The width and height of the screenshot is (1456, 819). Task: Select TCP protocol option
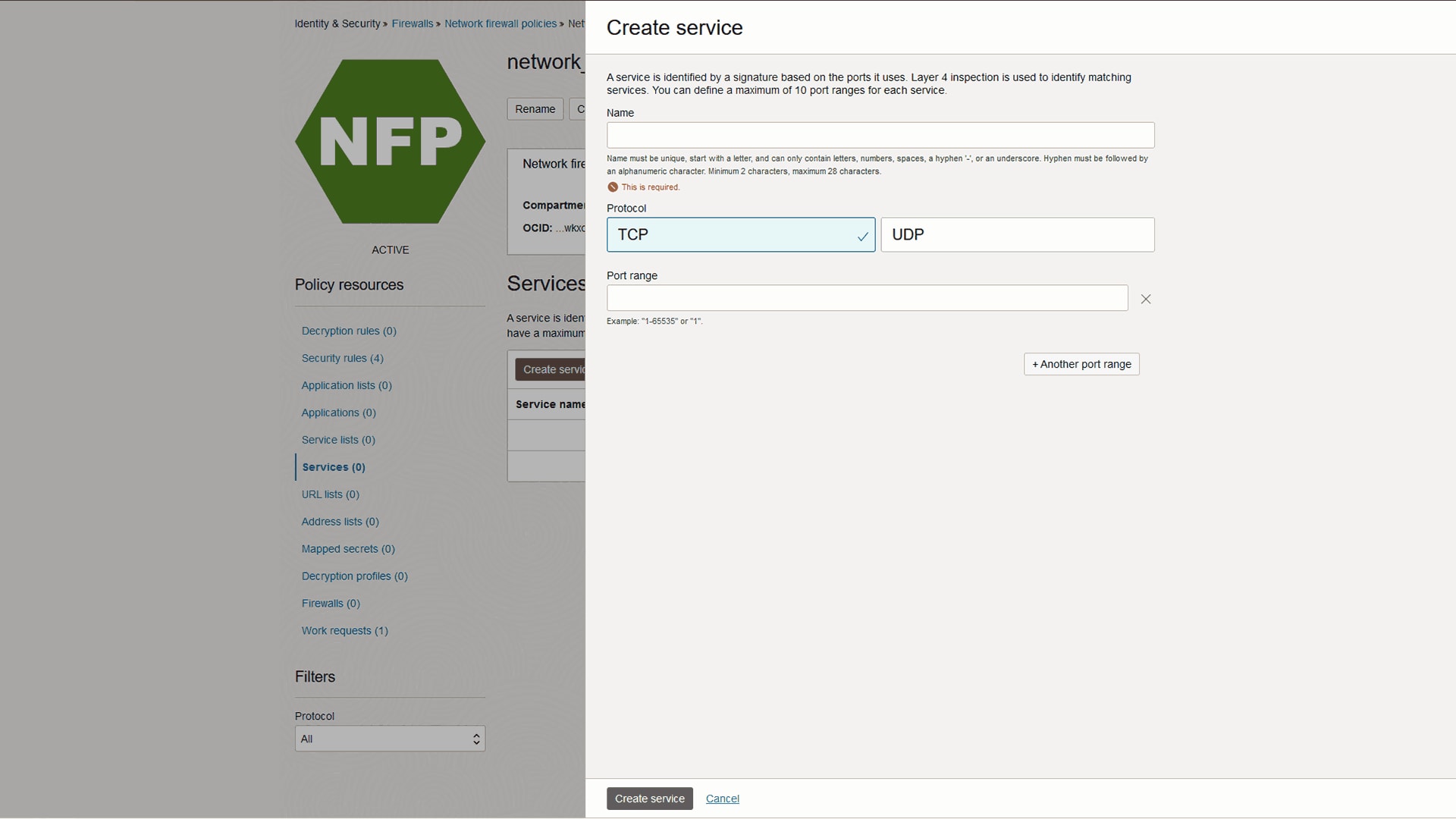pos(741,234)
